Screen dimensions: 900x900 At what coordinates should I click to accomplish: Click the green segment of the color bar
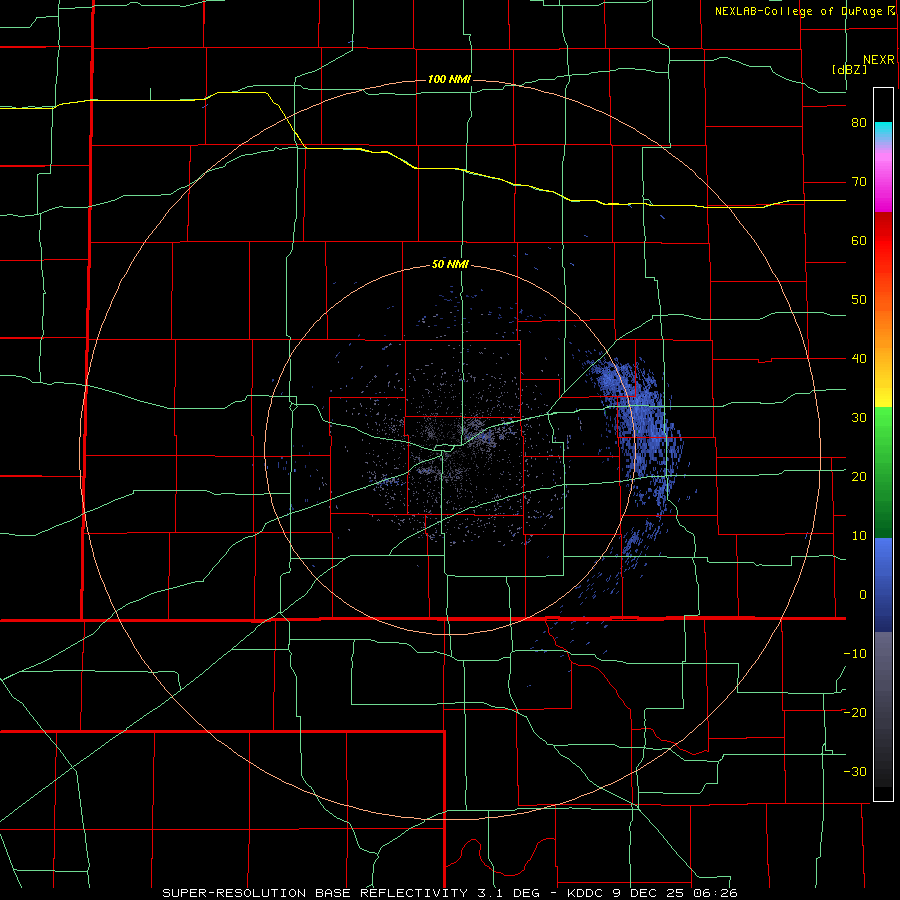883,472
